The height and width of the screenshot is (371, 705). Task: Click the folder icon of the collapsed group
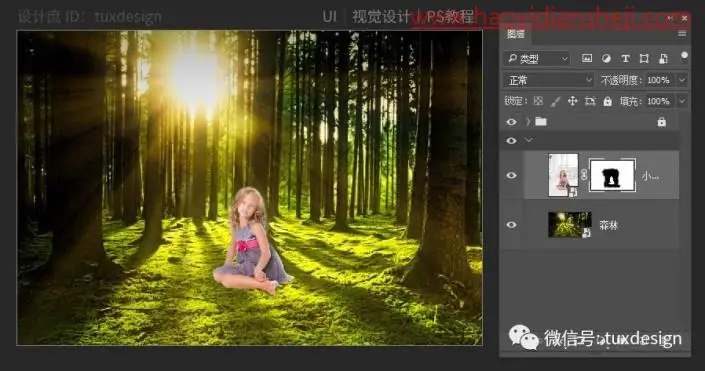541,121
